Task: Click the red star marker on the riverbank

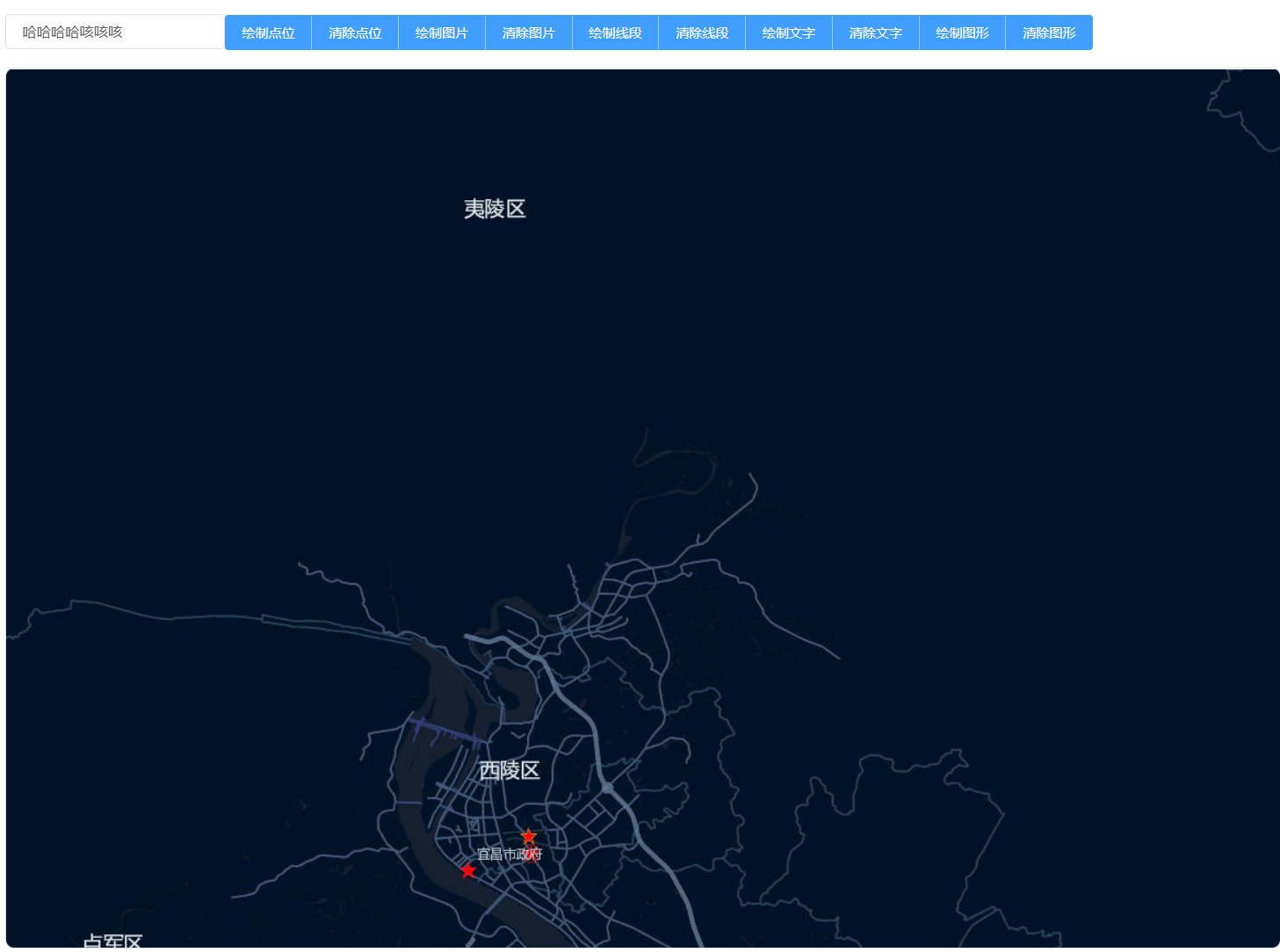Action: [468, 870]
